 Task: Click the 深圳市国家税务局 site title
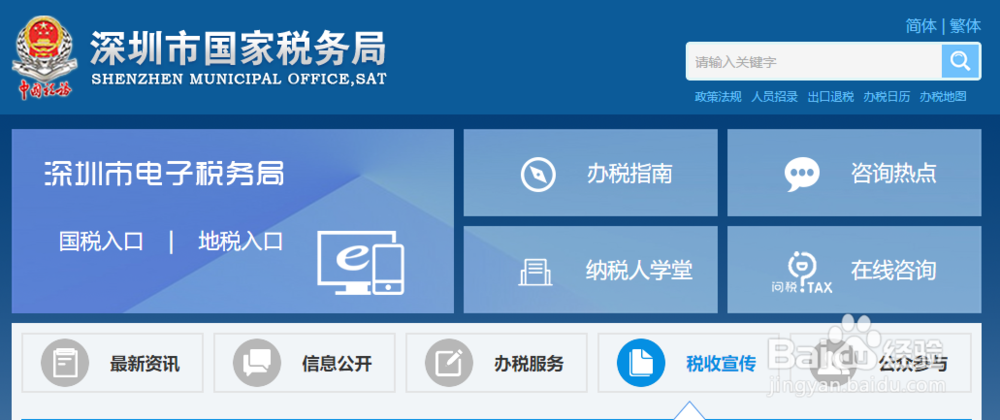[238, 48]
